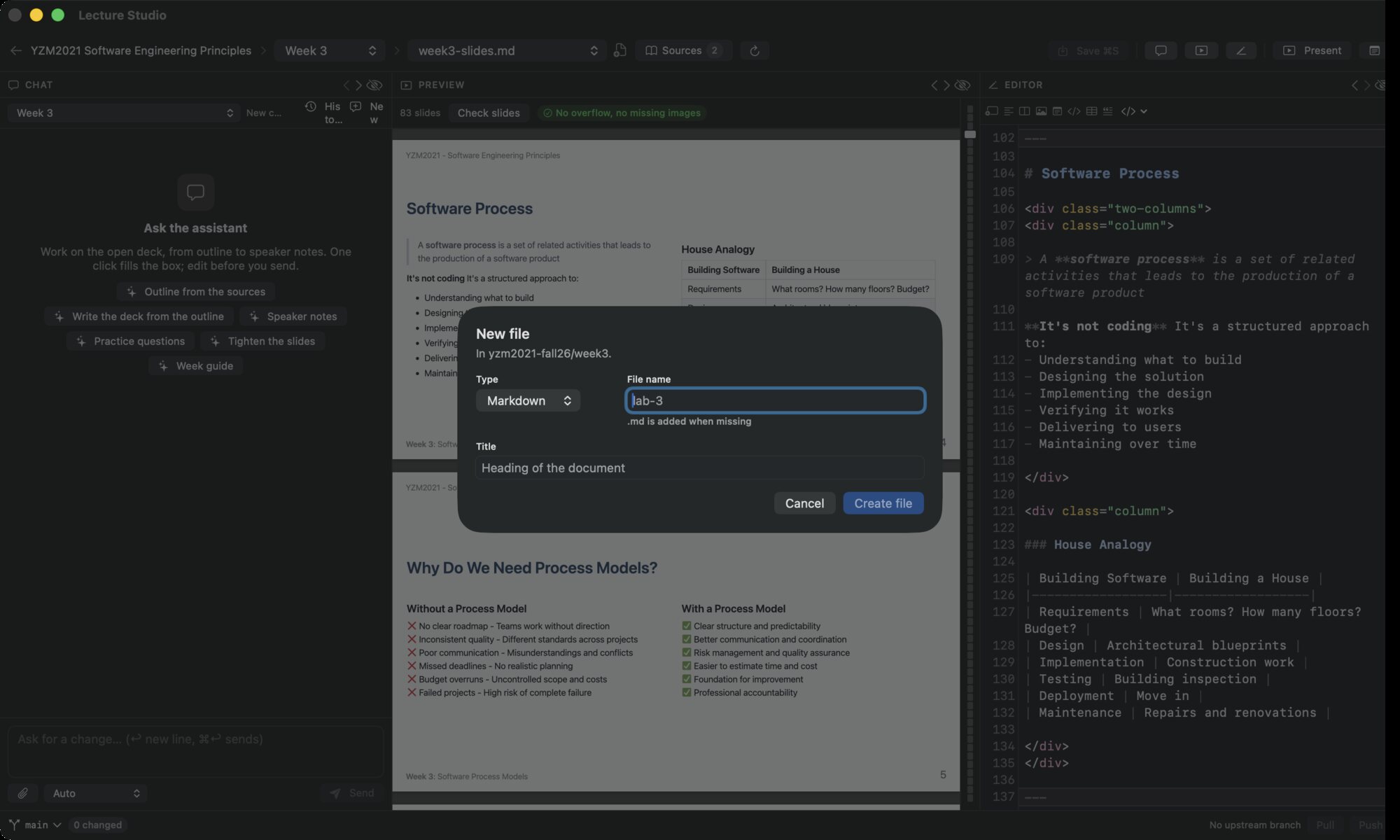The height and width of the screenshot is (840, 1400).
Task: Click the 0 changed status indicator
Action: click(98, 825)
